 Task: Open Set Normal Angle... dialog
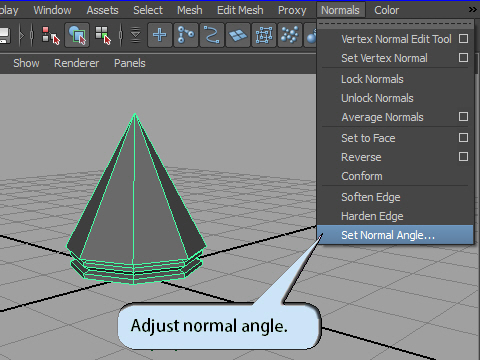click(x=395, y=235)
